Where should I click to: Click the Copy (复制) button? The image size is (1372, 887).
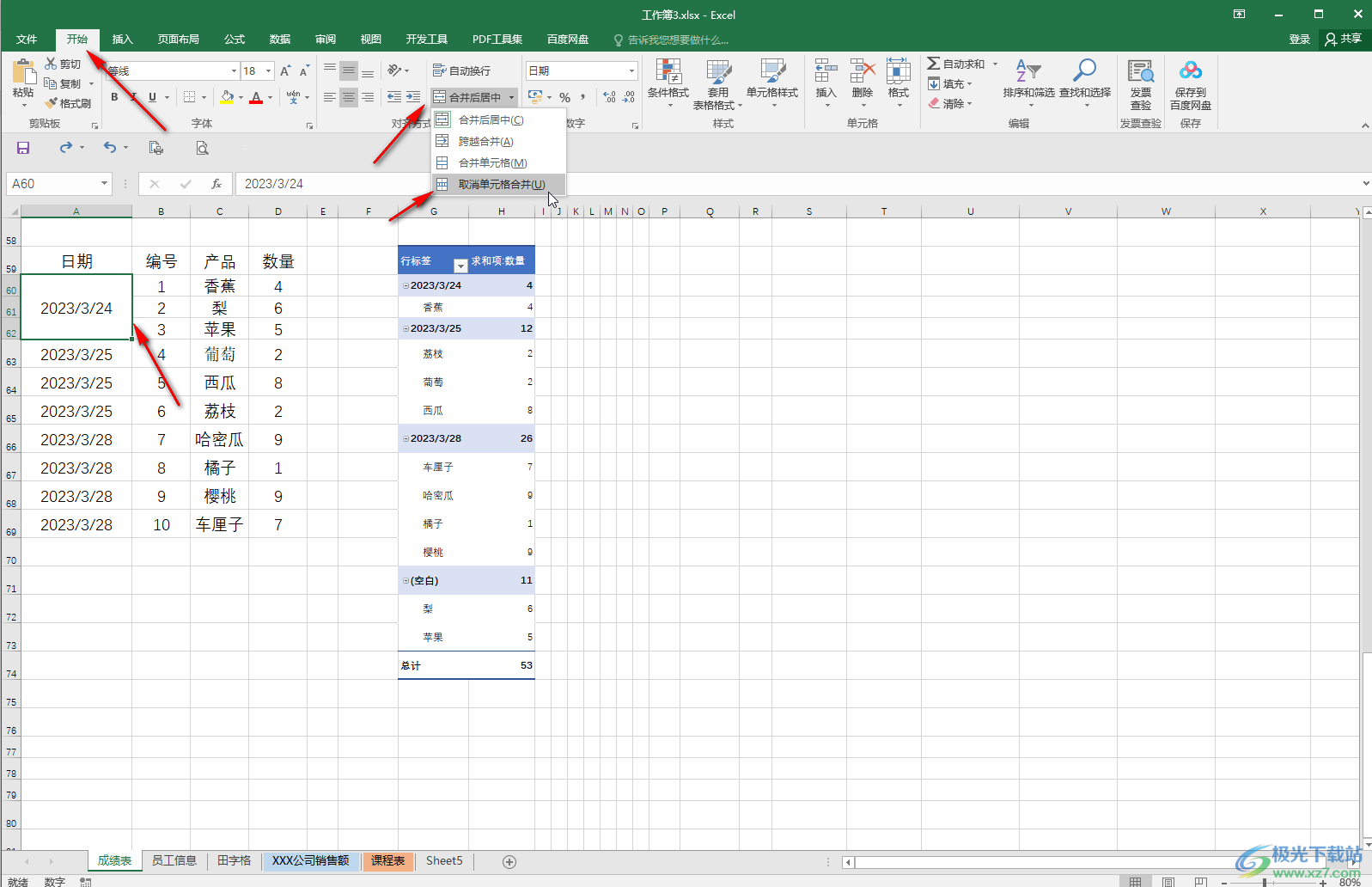coord(62,83)
